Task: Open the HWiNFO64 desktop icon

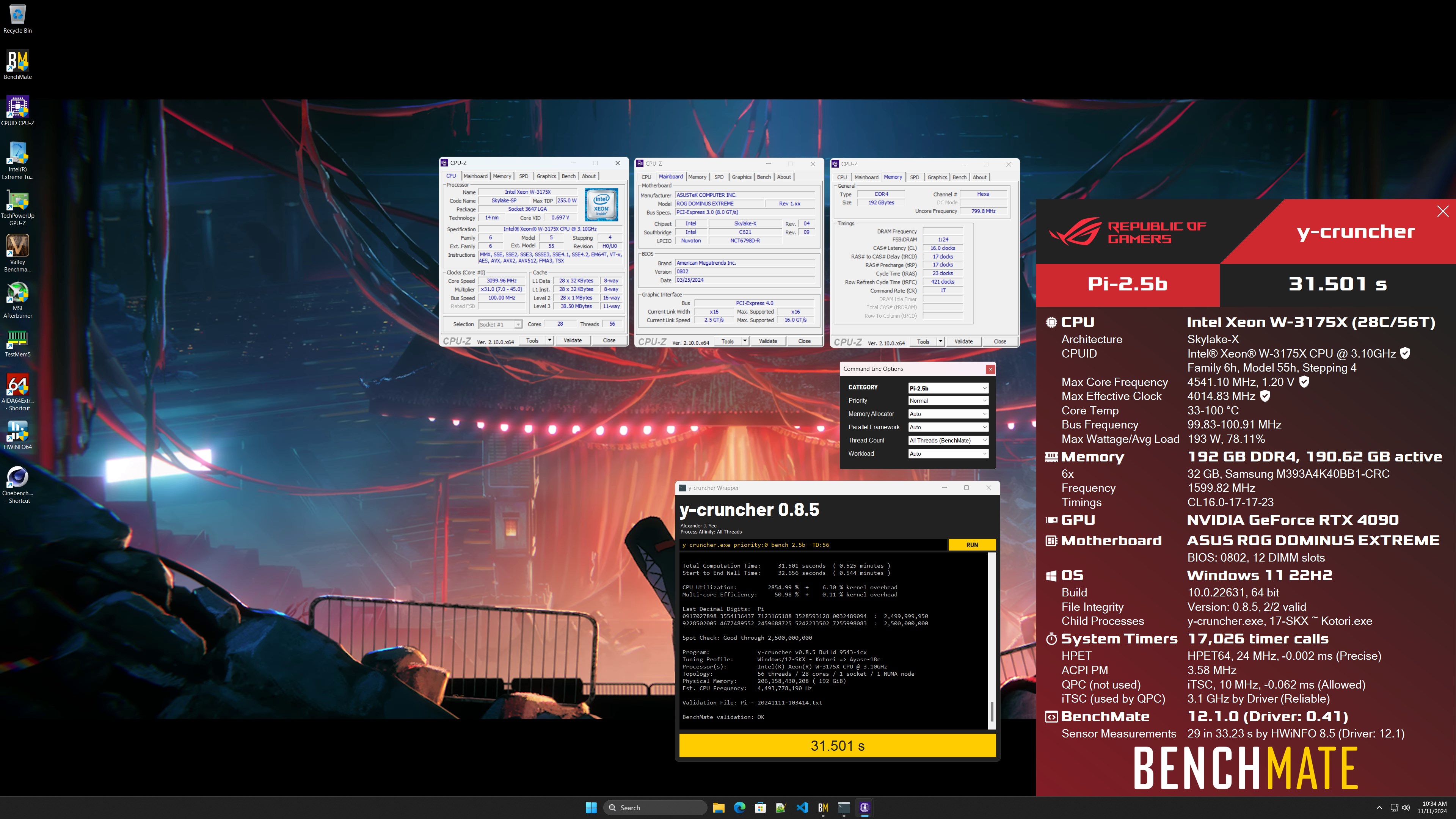Action: (x=17, y=435)
